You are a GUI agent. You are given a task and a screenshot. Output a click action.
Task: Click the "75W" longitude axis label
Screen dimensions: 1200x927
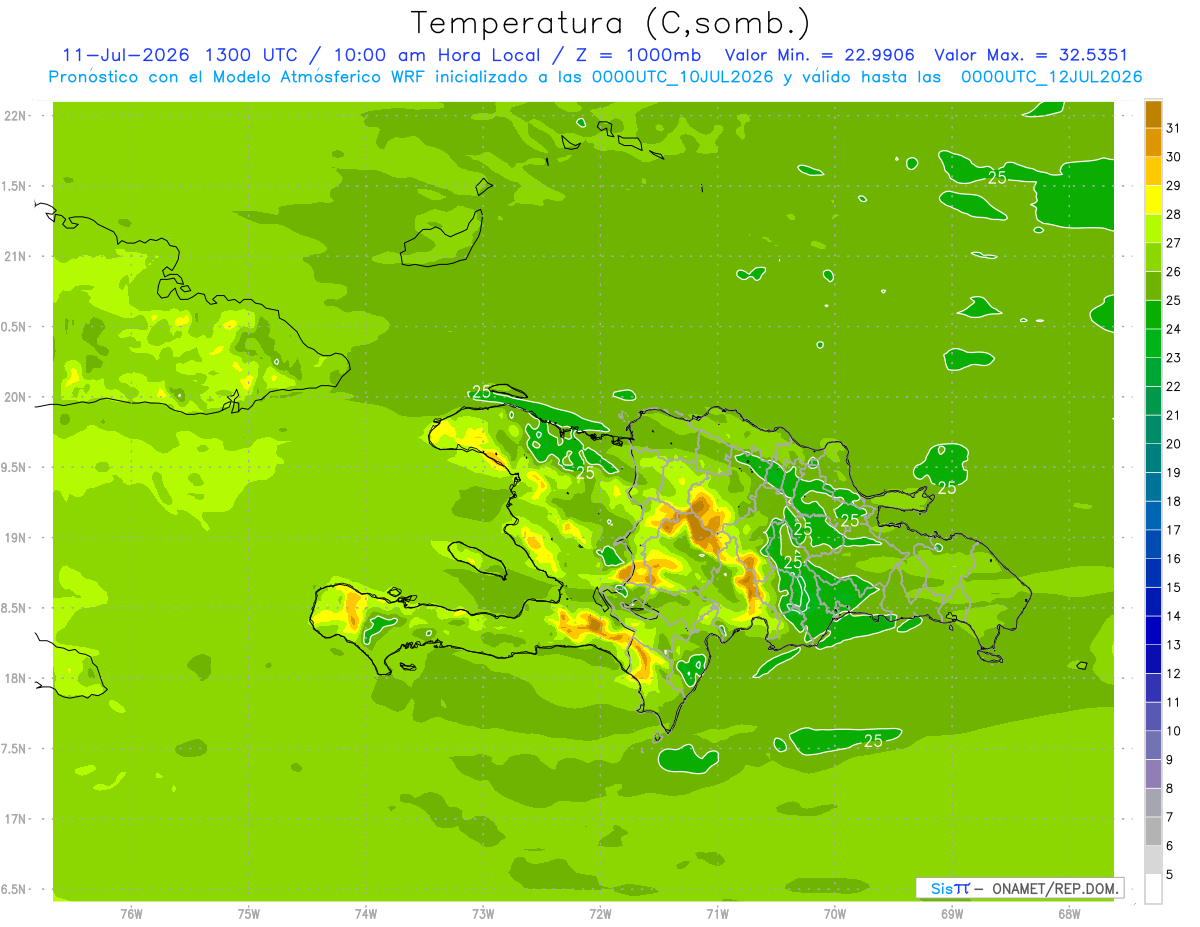click(248, 913)
